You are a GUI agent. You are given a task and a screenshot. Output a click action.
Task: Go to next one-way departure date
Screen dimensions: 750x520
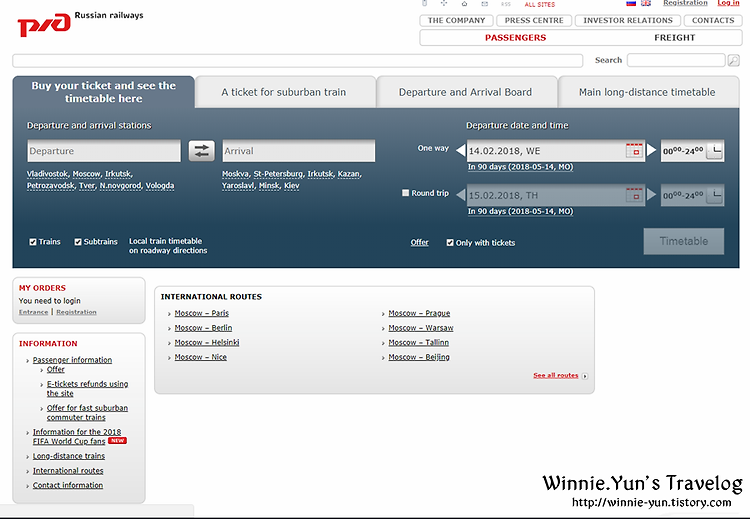[x=651, y=150]
